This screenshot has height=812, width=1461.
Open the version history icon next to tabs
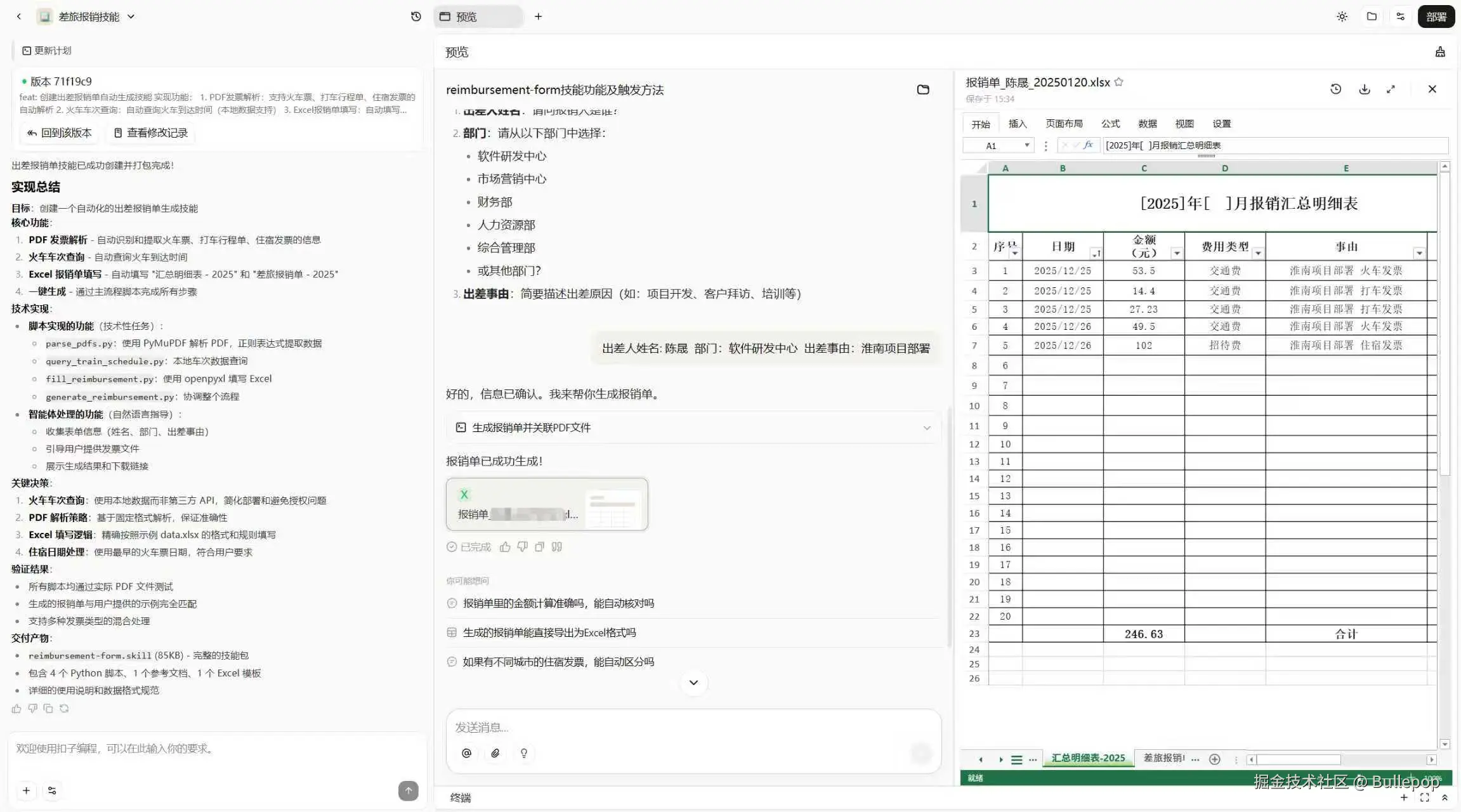(x=416, y=16)
